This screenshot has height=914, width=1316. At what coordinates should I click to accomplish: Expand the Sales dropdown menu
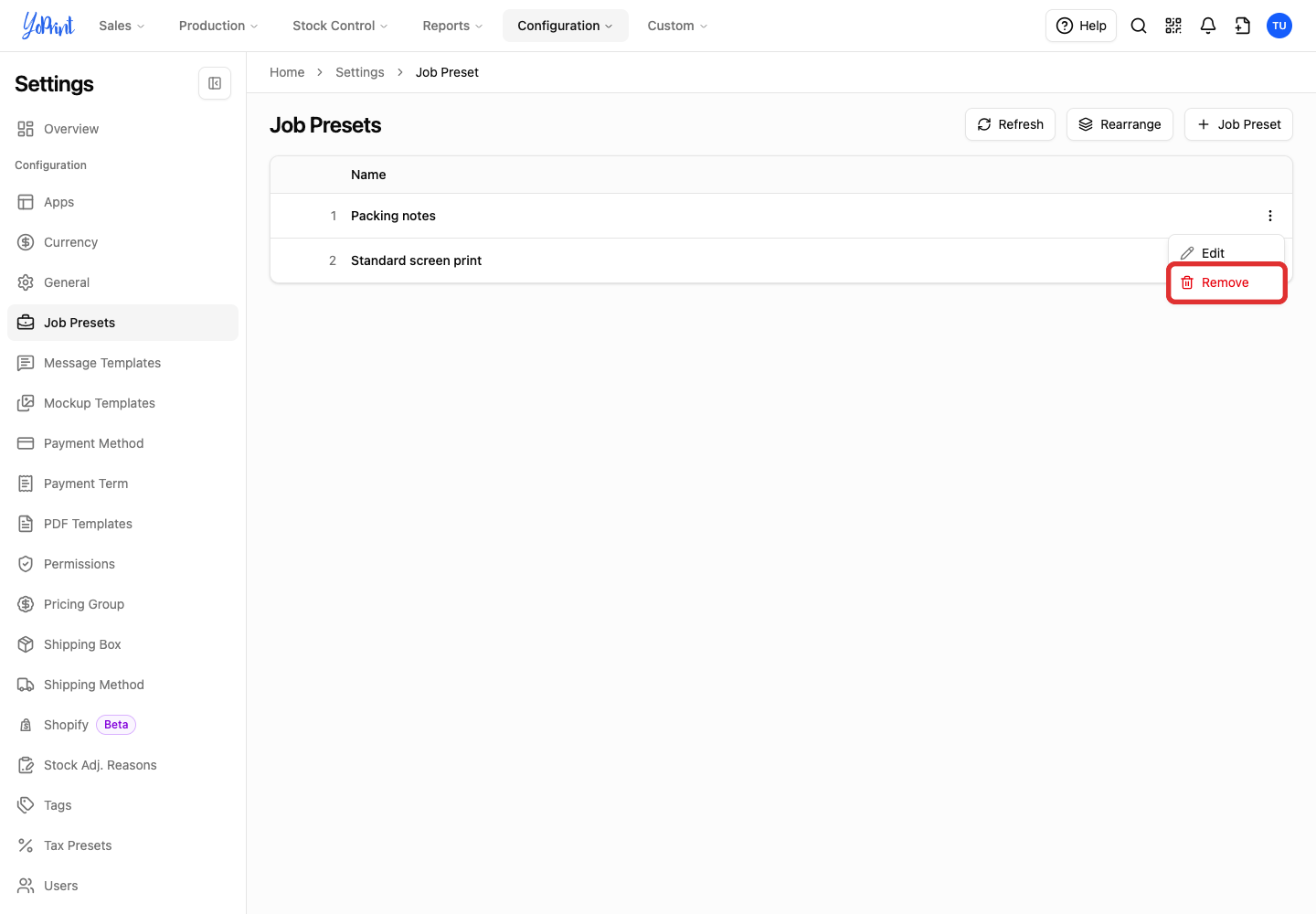(x=122, y=26)
